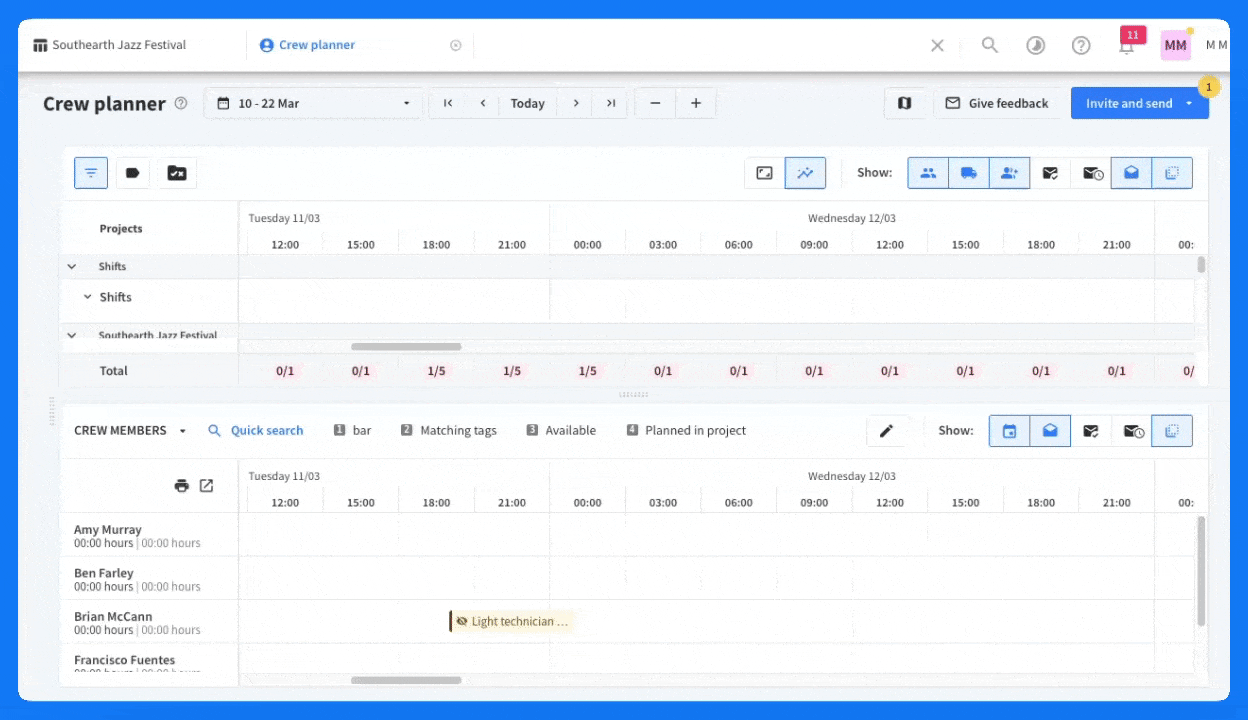Click the info icon beside Crew planner title

181,103
